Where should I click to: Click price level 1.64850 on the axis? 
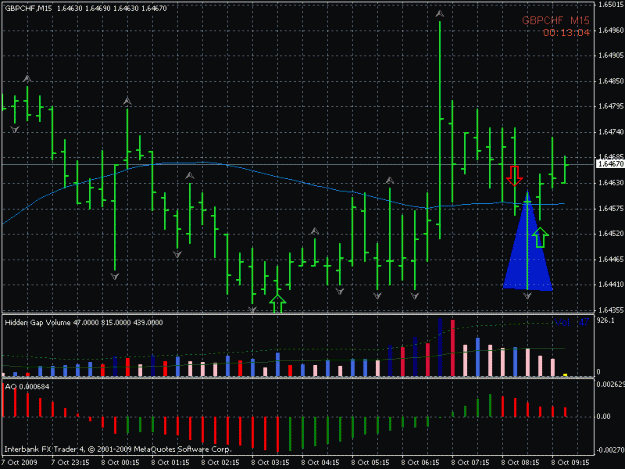pos(611,81)
